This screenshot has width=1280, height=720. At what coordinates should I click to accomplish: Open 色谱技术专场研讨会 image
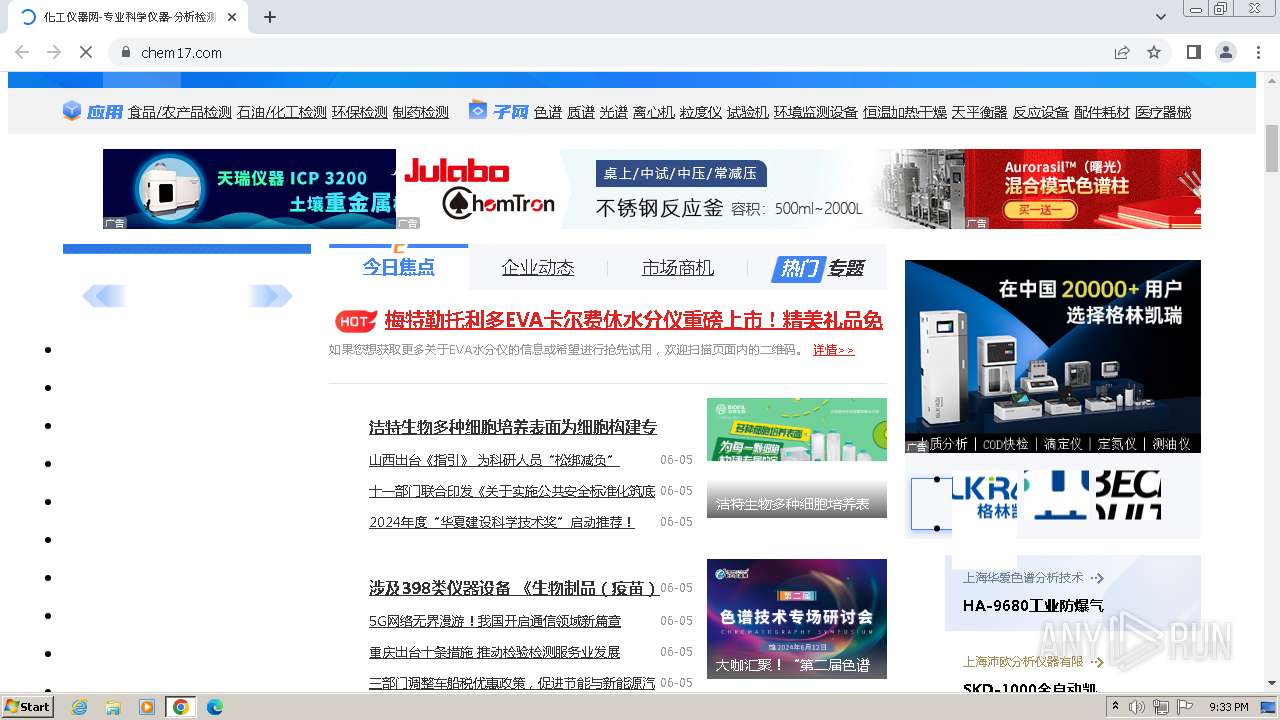[797, 618]
